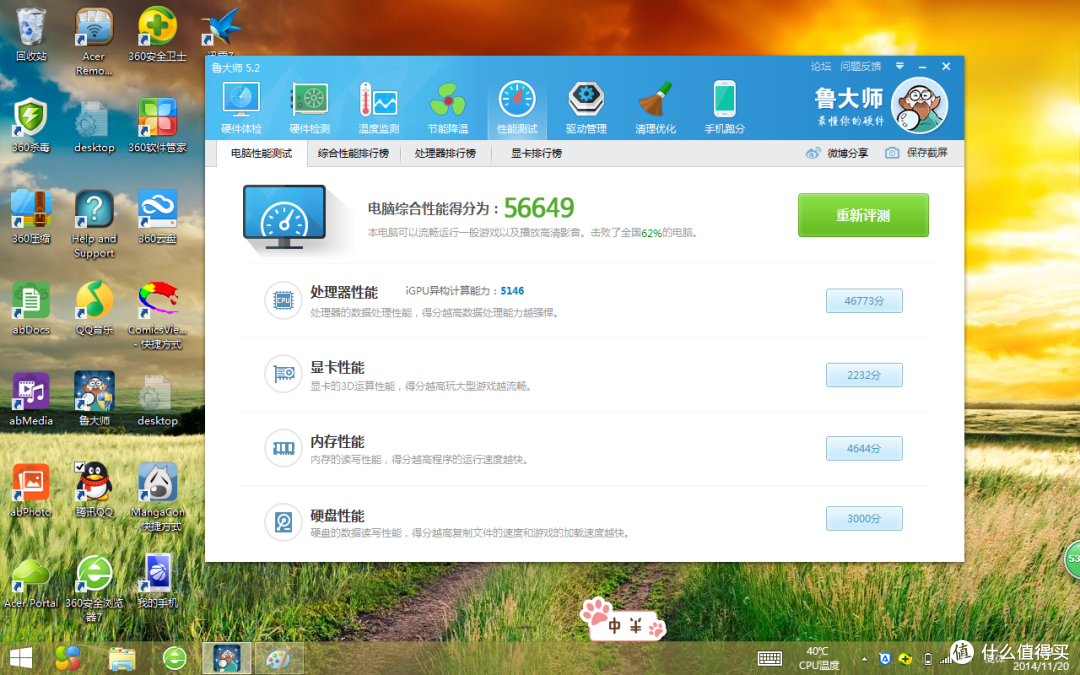Select the Acer Portal desktop icon

pyautogui.click(x=31, y=581)
